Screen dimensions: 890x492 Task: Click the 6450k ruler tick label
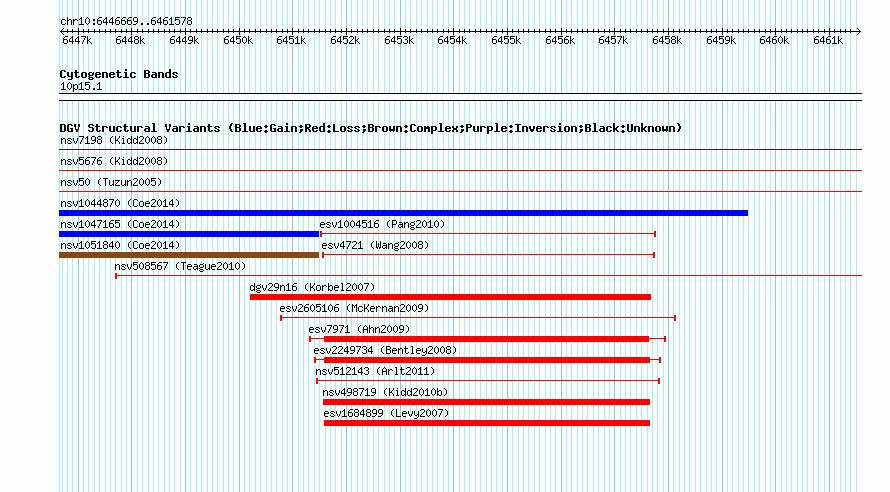(x=238, y=40)
